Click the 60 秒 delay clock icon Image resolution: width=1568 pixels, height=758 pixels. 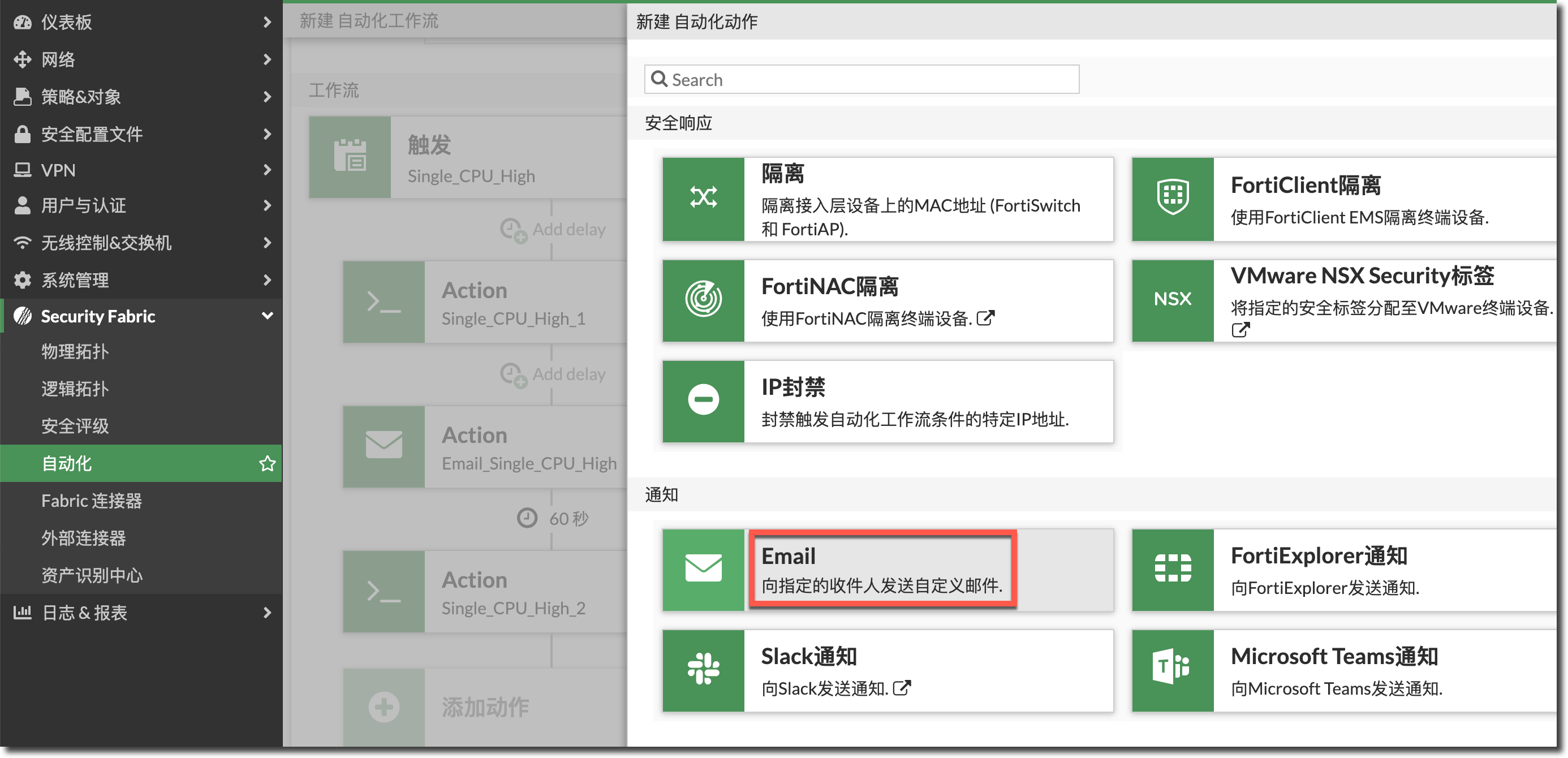pyautogui.click(x=527, y=518)
